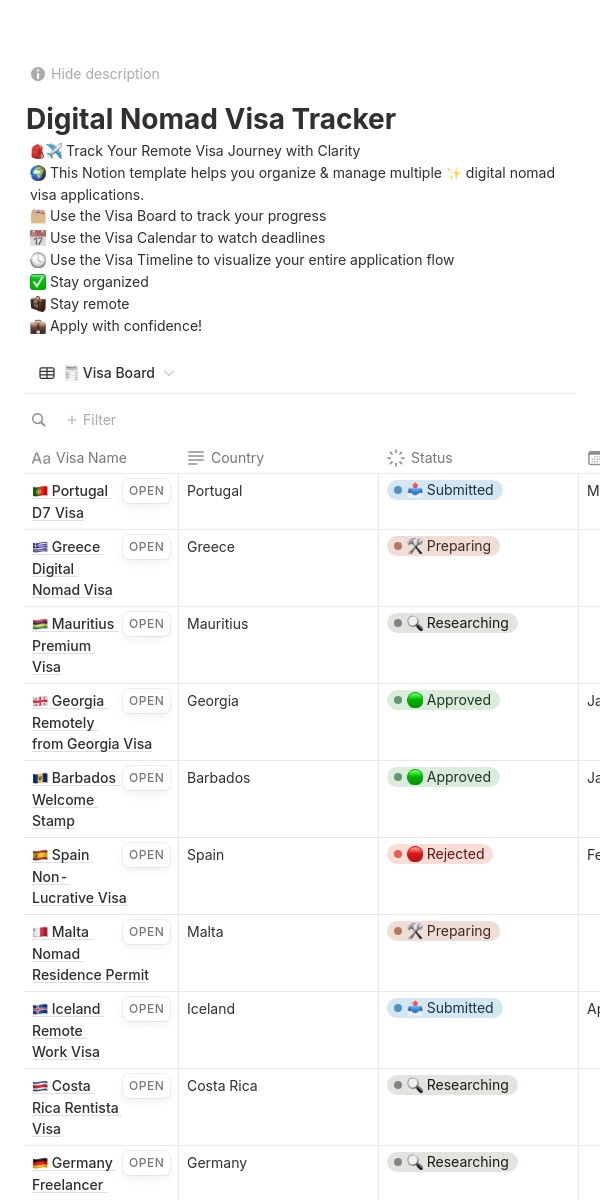This screenshot has height=1200, width=600.
Task: Select the Visa Board tab
Action: point(118,373)
